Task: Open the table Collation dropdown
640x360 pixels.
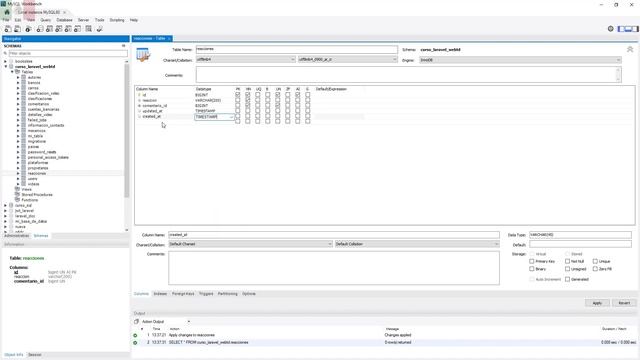Action: (x=347, y=60)
